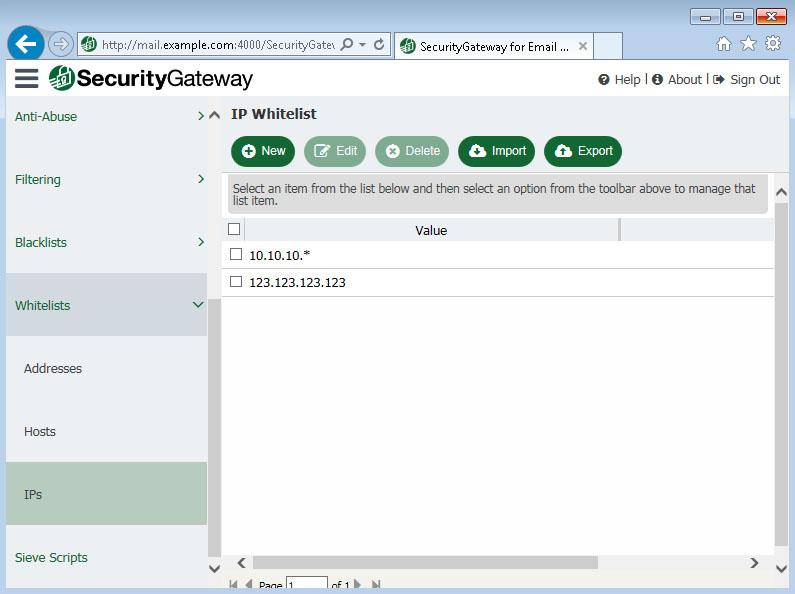Open the About link

coord(676,80)
